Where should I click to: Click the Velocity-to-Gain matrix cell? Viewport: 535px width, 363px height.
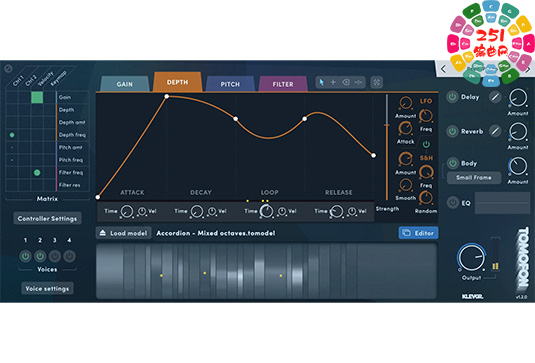point(37,97)
